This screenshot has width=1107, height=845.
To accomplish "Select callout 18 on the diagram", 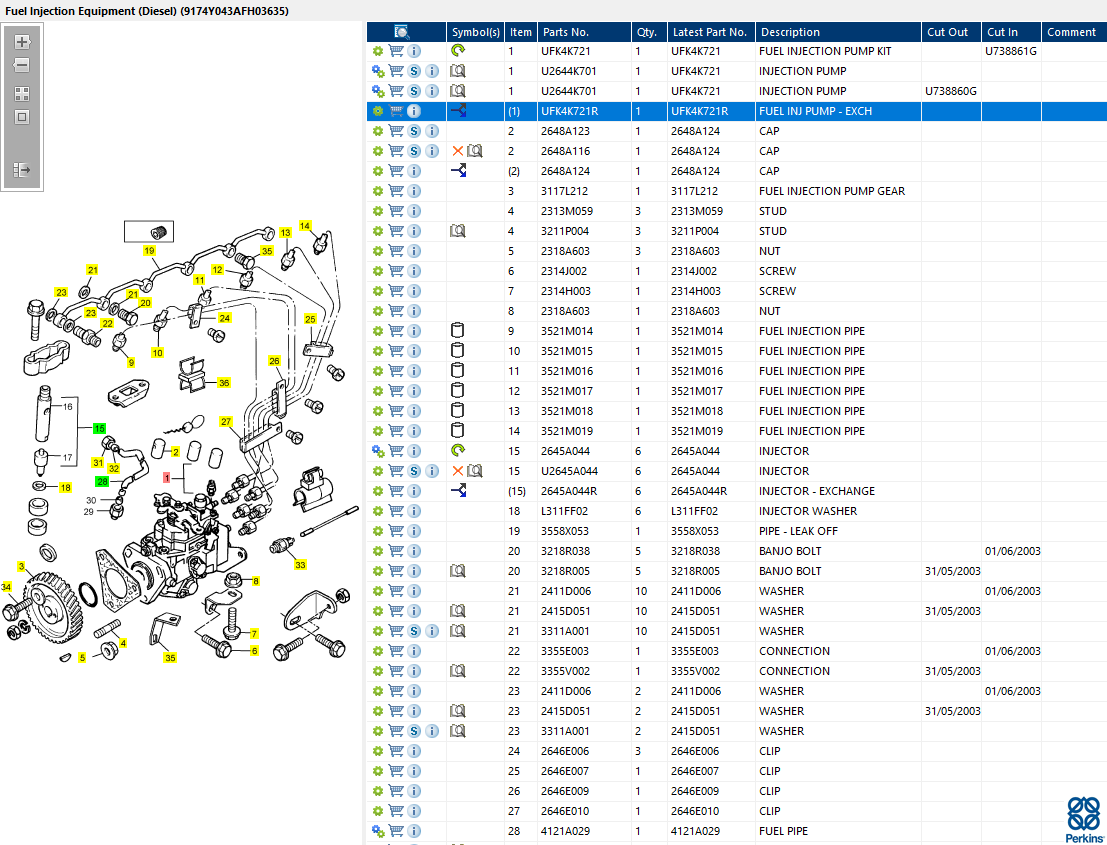I will (65, 487).
